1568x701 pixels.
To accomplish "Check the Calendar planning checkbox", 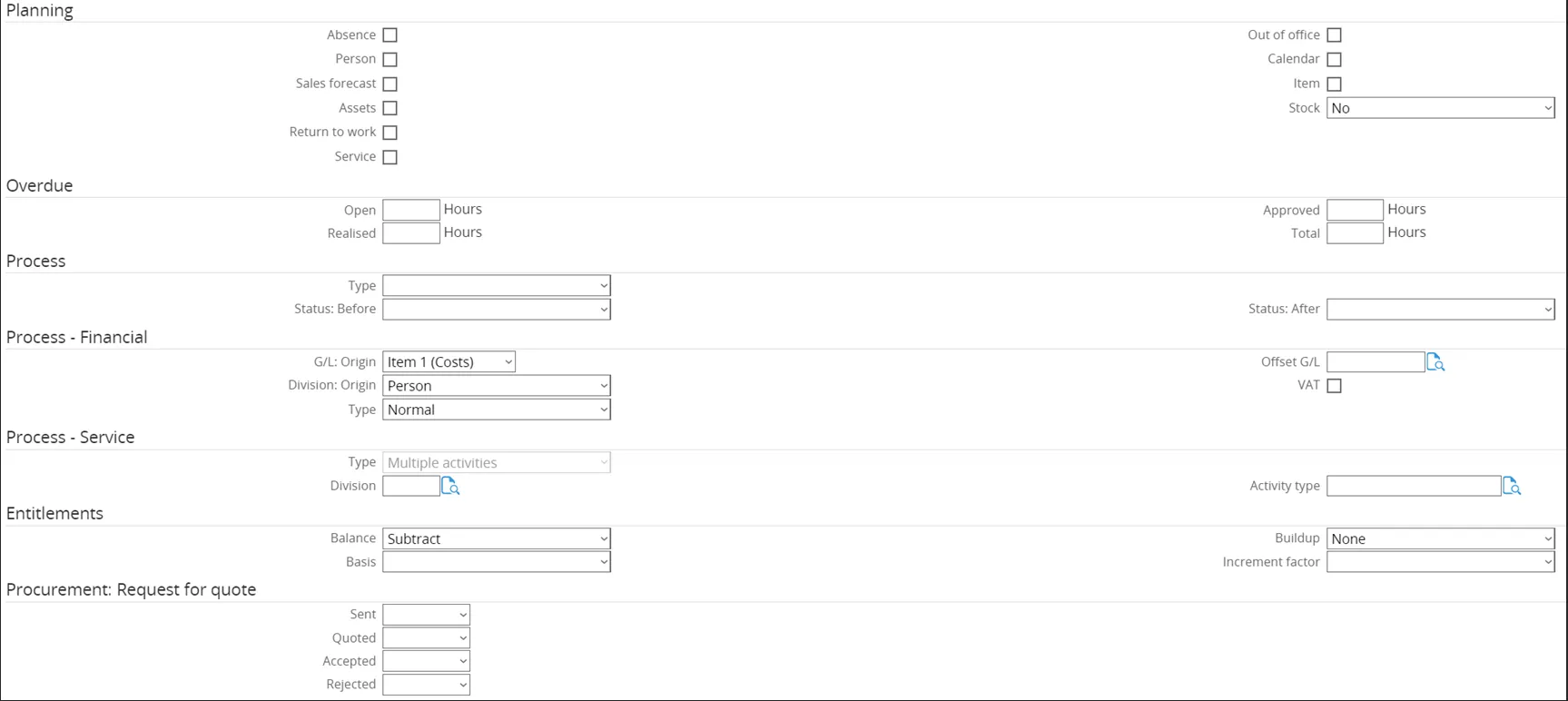I will [x=1334, y=59].
